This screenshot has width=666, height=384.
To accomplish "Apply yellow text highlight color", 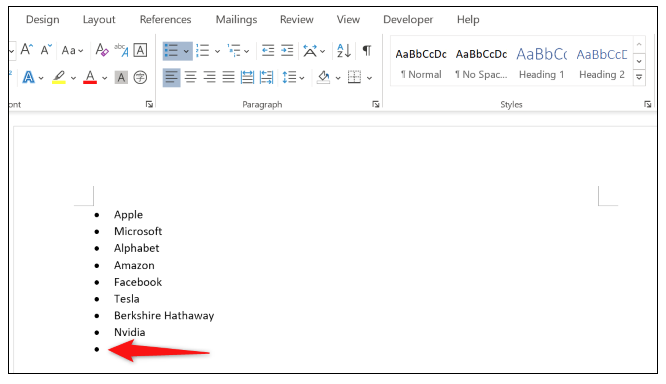I will pos(59,77).
